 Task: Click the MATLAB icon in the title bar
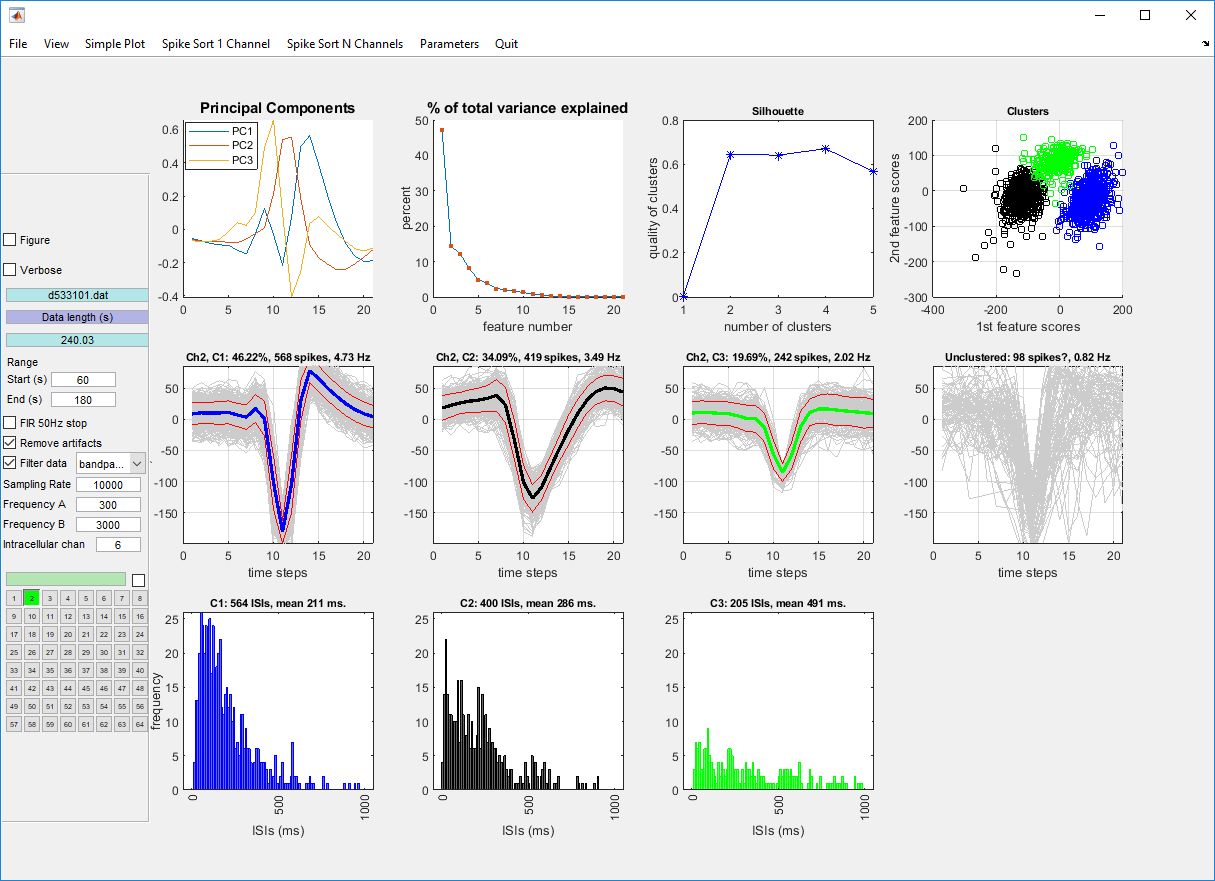[x=17, y=15]
